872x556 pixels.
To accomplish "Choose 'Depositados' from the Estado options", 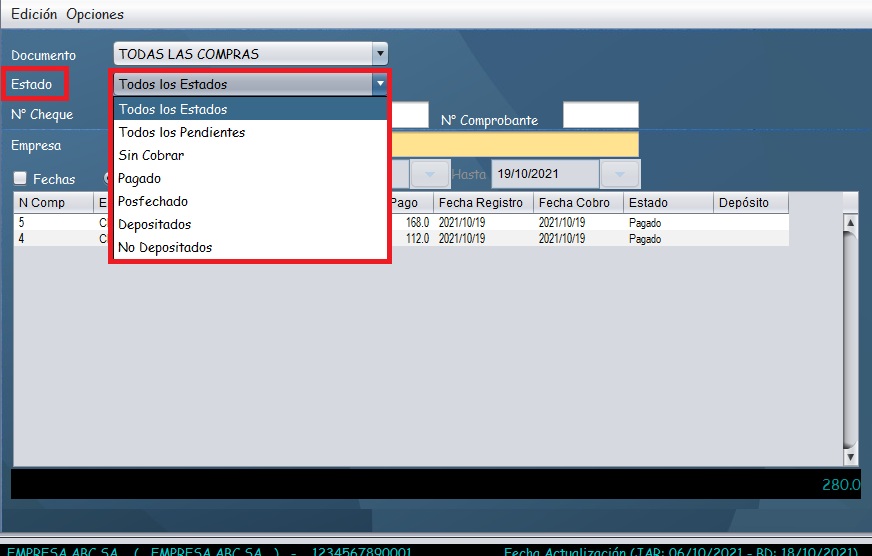I will (x=154, y=224).
